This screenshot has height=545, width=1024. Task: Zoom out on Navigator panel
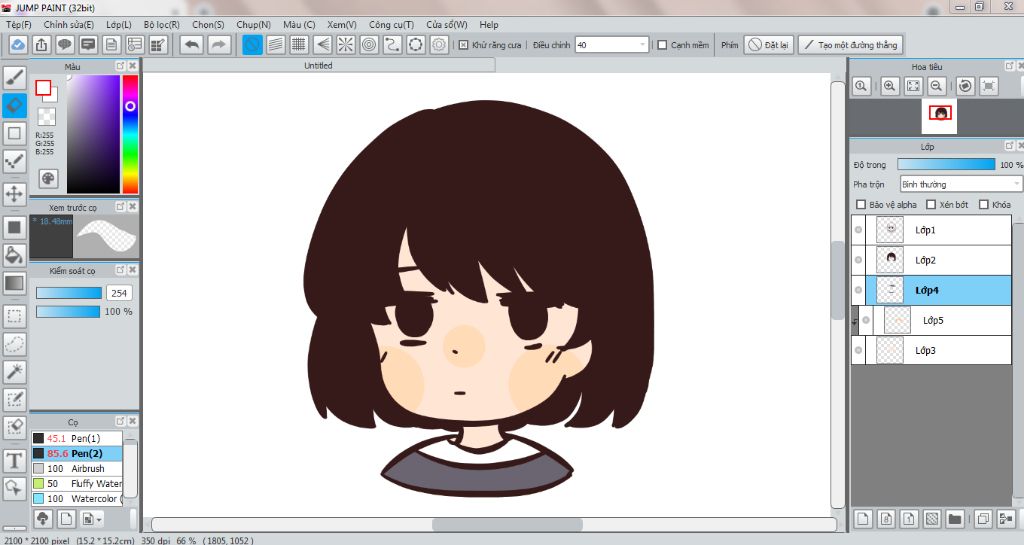936,86
